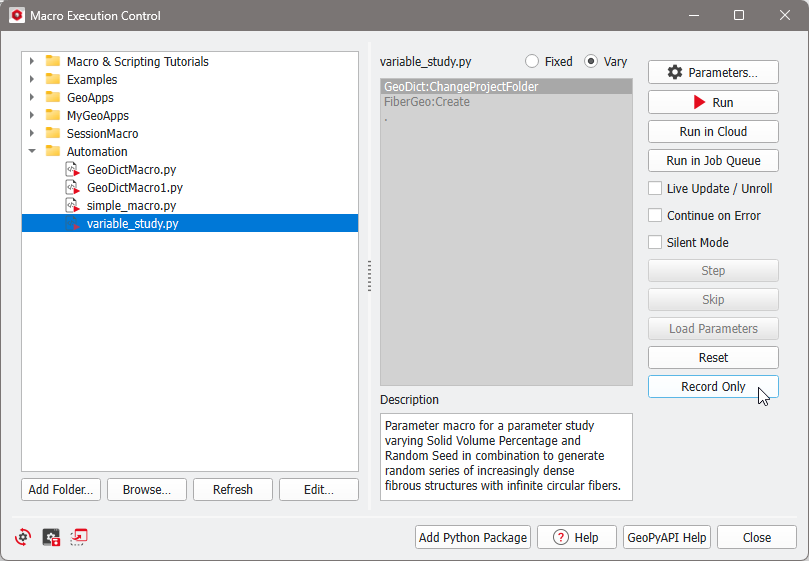Screen dimensions: 809x561
Task: Refresh the macro folder list
Action: pos(233,489)
